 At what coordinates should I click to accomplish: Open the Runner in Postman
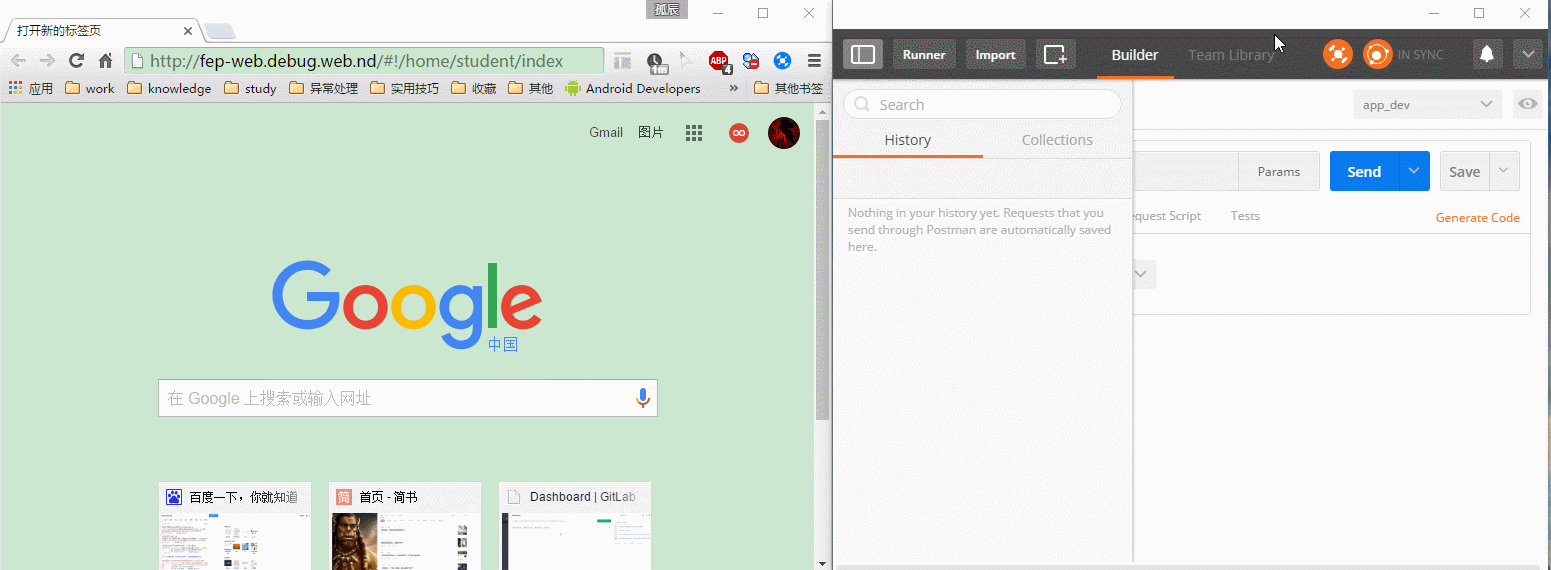tap(924, 55)
